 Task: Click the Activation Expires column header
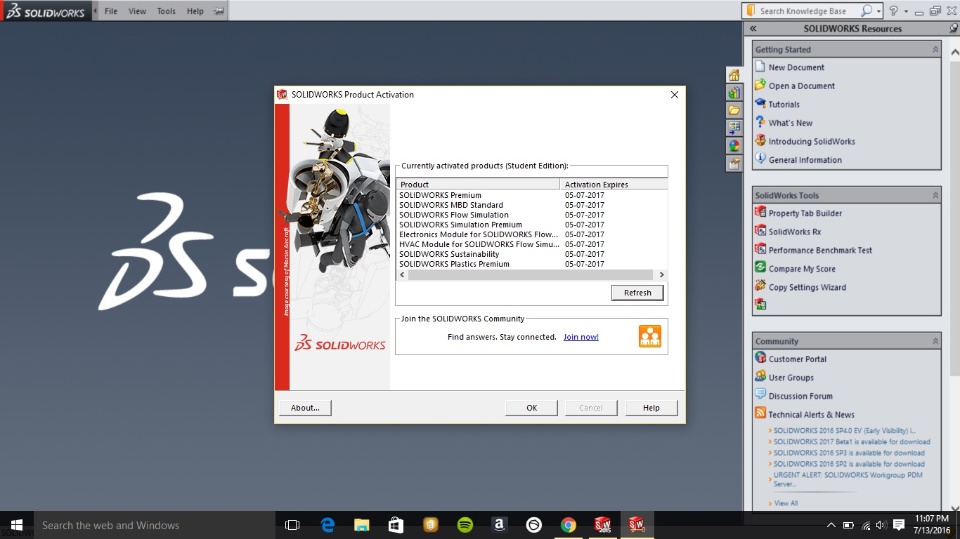click(x=613, y=184)
